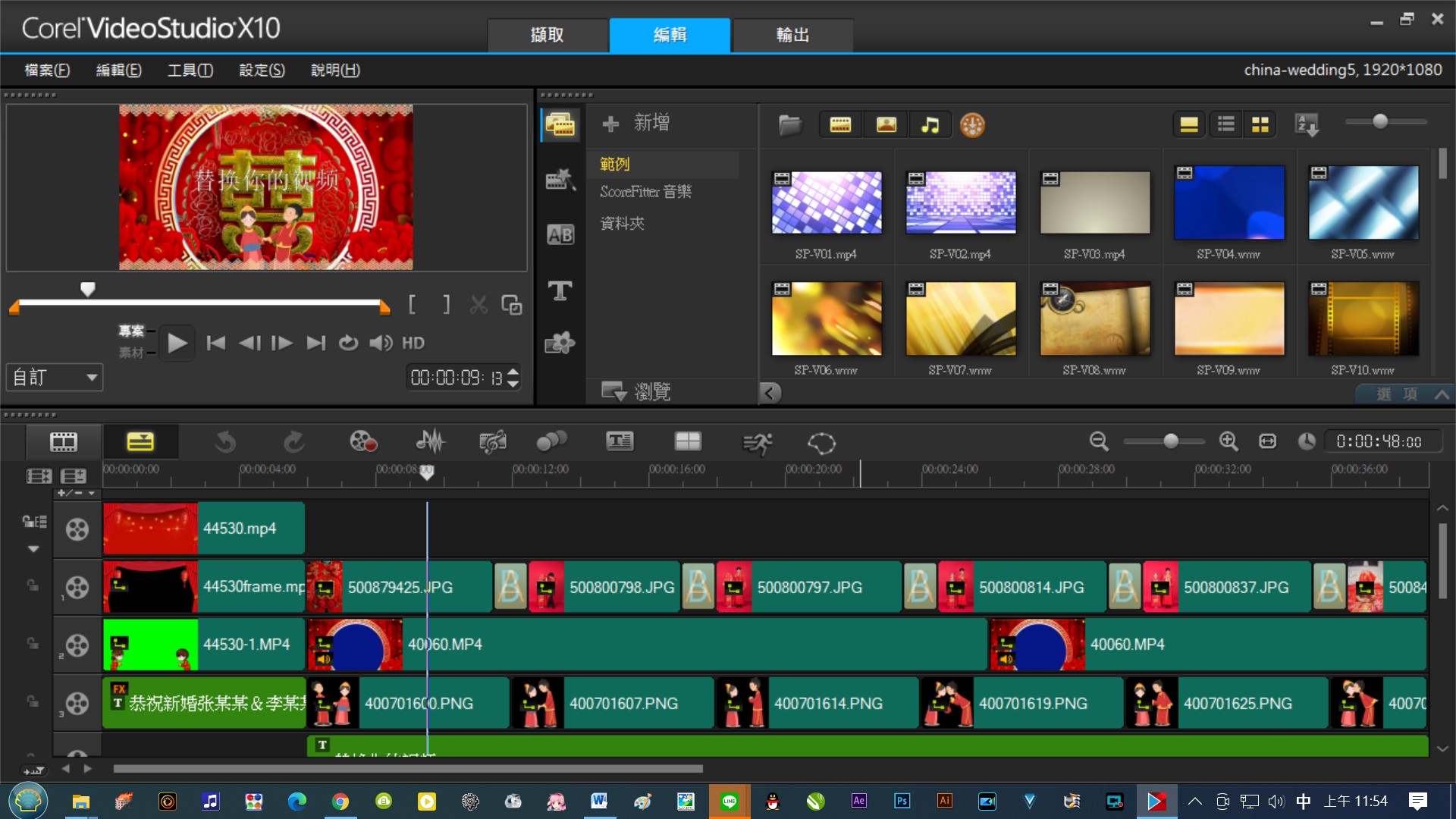Switch to the 擷取 tab

tap(548, 35)
